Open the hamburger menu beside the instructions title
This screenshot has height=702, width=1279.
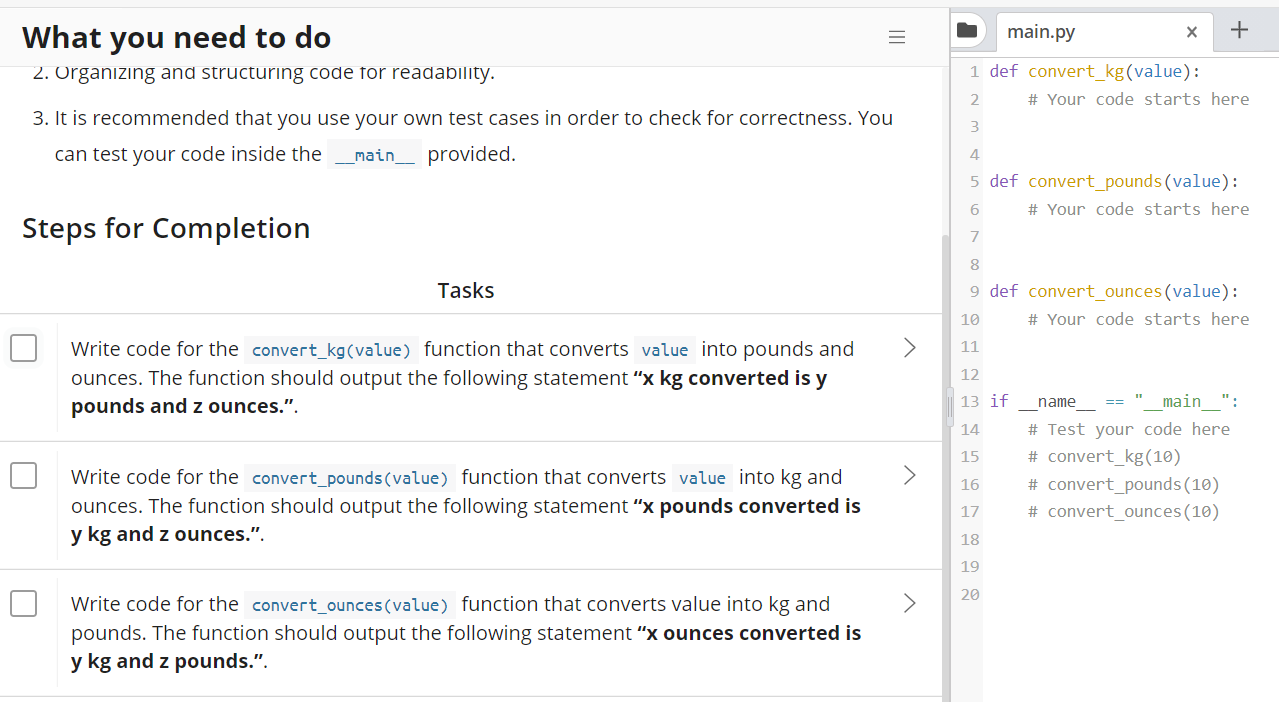pyautogui.click(x=897, y=38)
